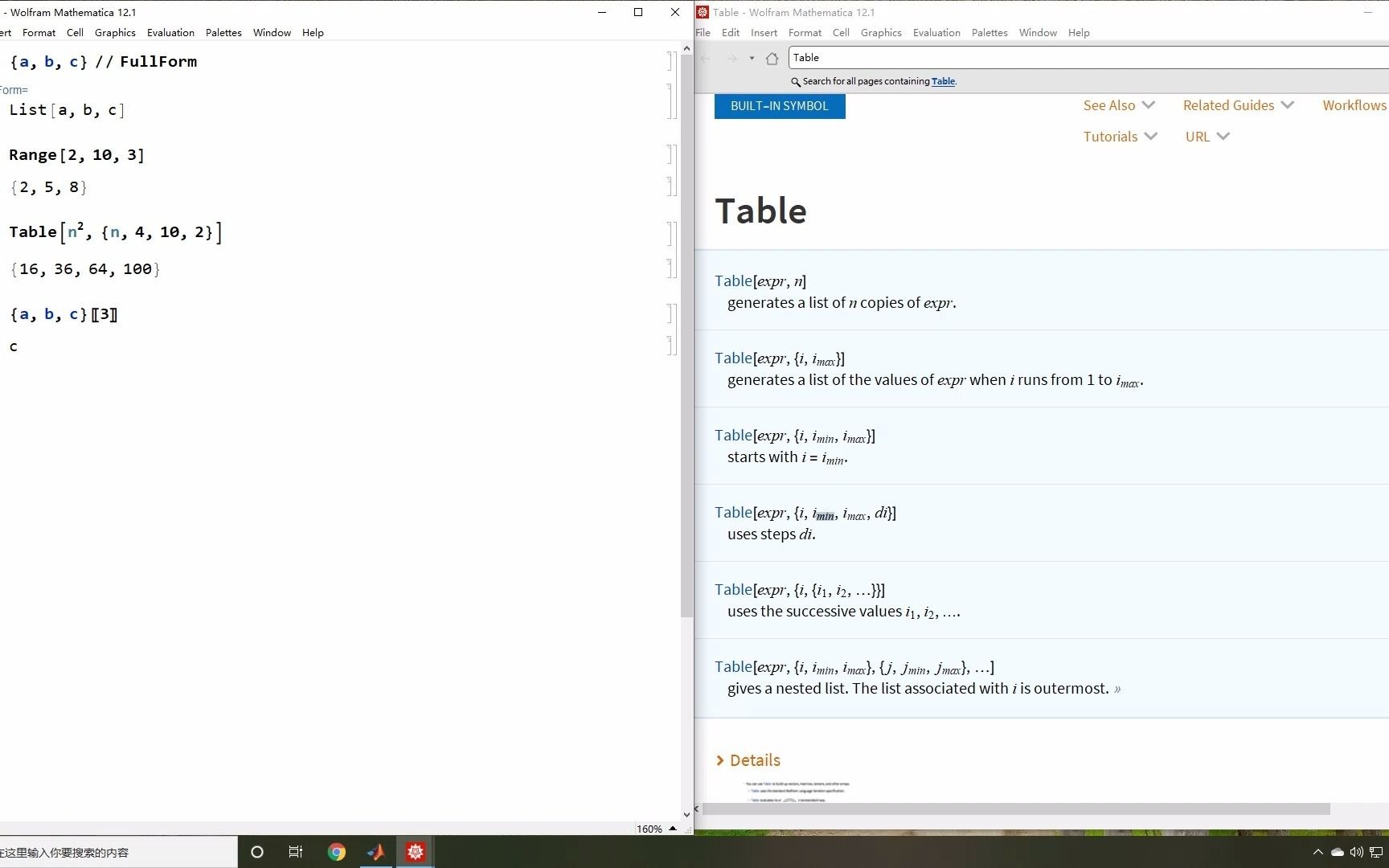Open the Workflows dropdown

1355,105
